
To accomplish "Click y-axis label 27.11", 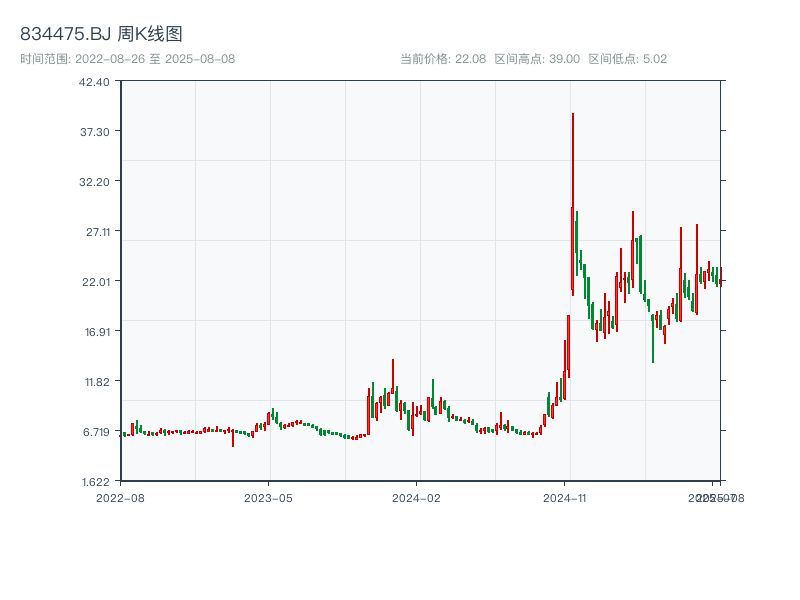I will (x=97, y=232).
